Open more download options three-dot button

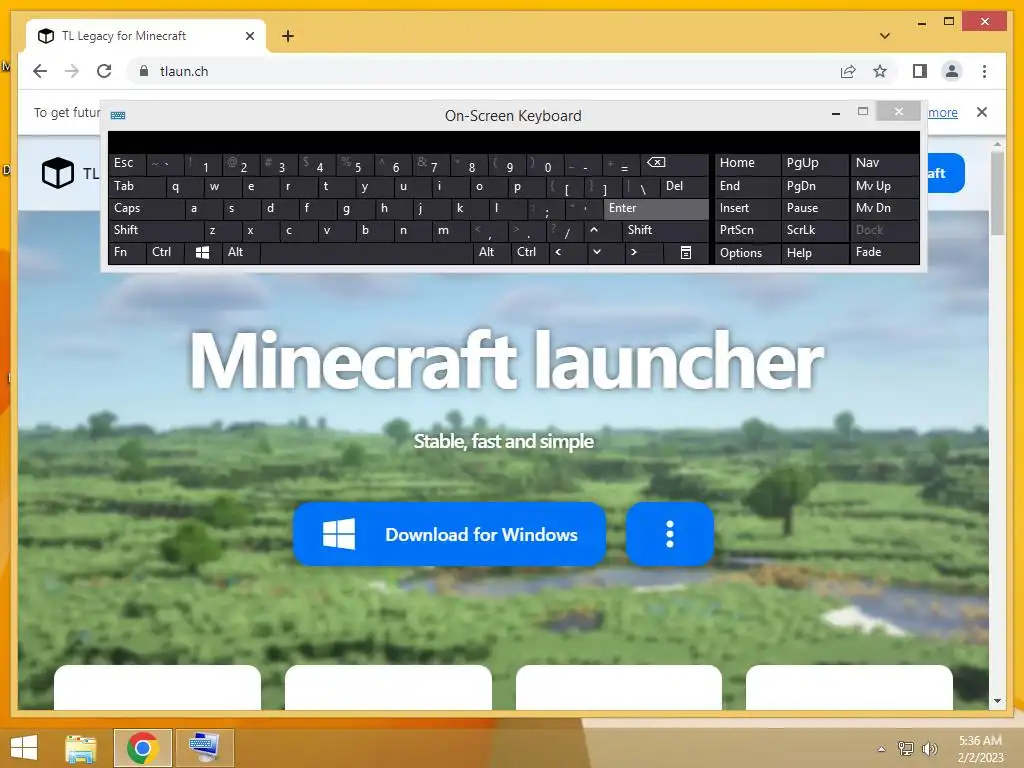[669, 534]
